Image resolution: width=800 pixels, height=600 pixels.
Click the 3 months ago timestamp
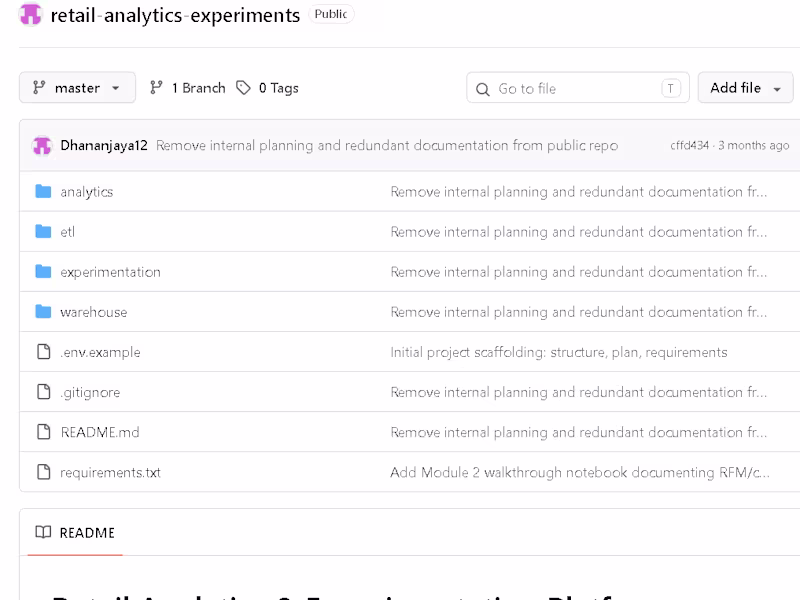pyautogui.click(x=754, y=145)
